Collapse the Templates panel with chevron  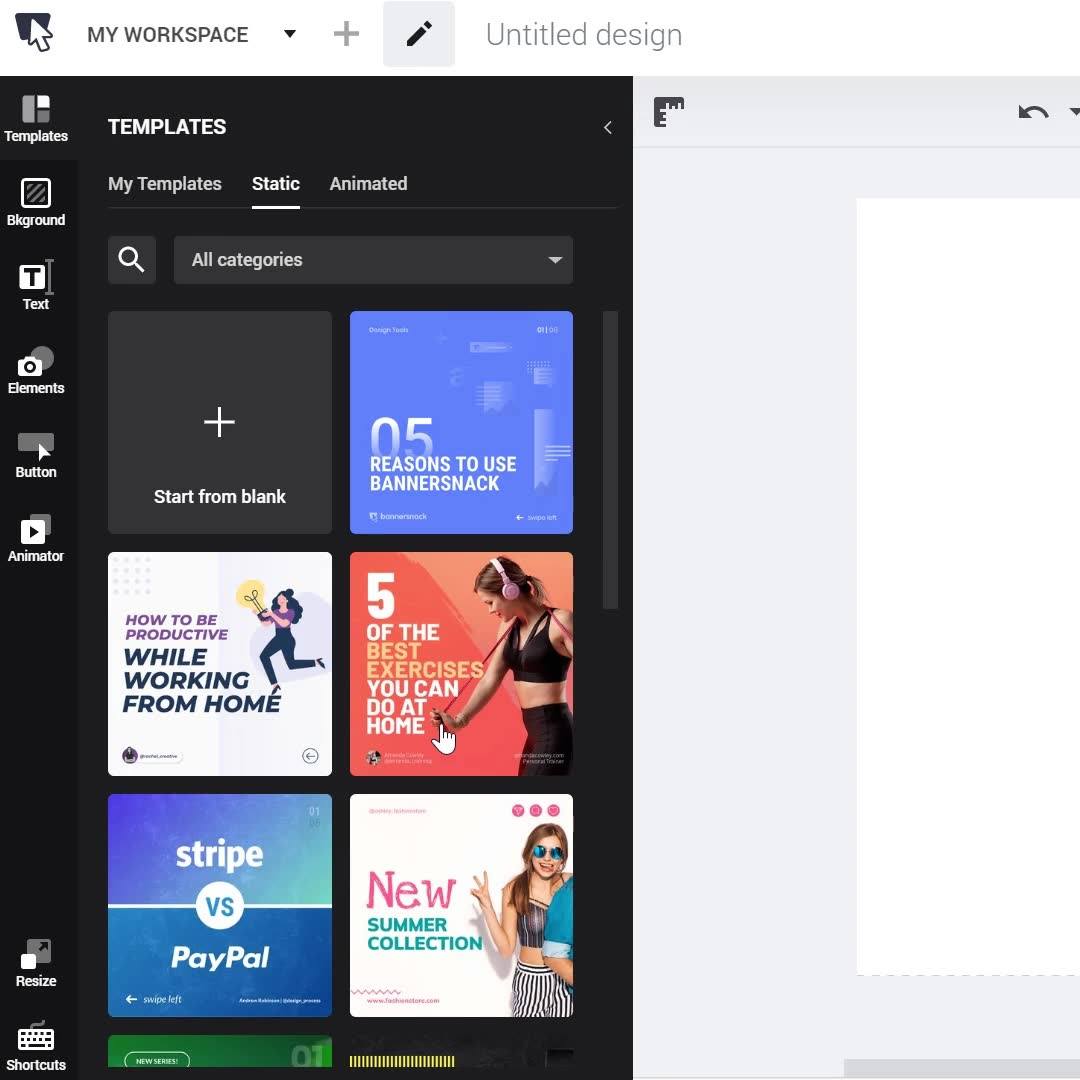click(x=608, y=127)
